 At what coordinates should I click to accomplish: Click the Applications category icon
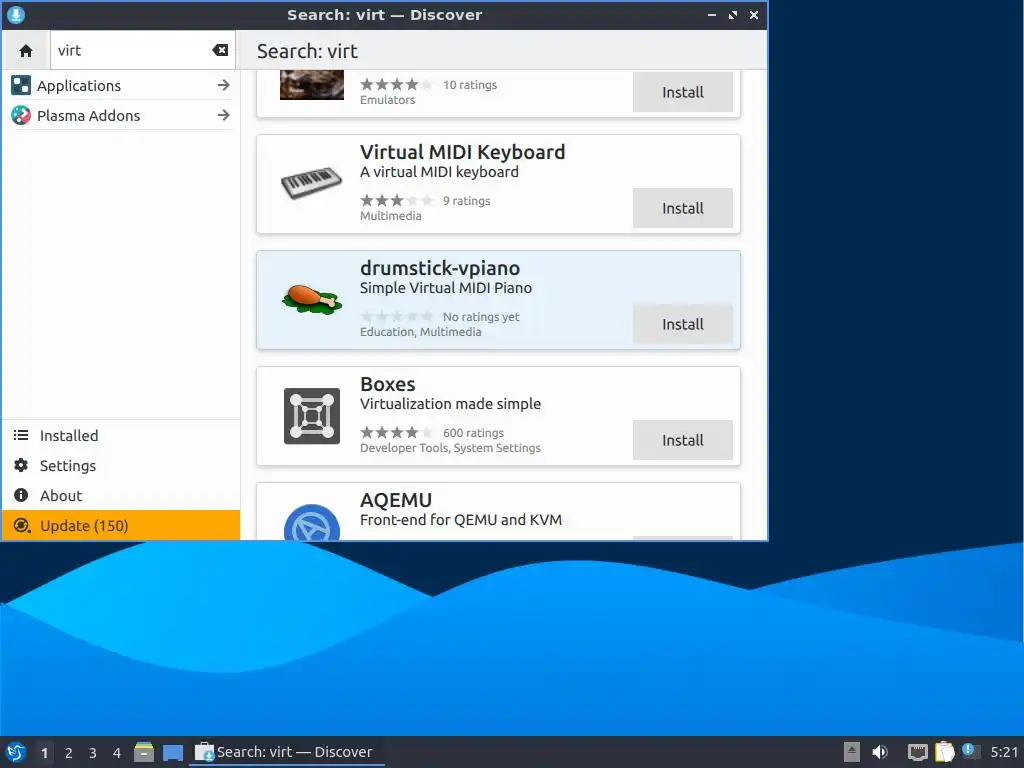coord(21,86)
